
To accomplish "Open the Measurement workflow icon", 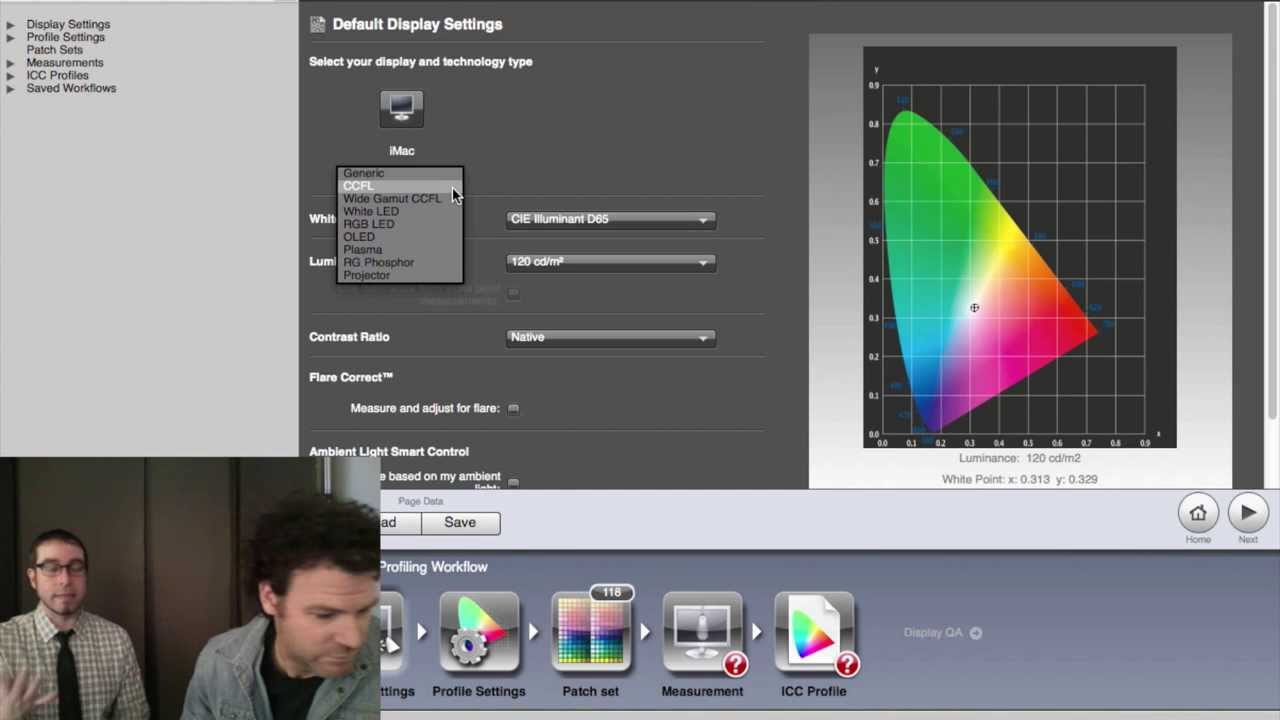I will point(702,632).
